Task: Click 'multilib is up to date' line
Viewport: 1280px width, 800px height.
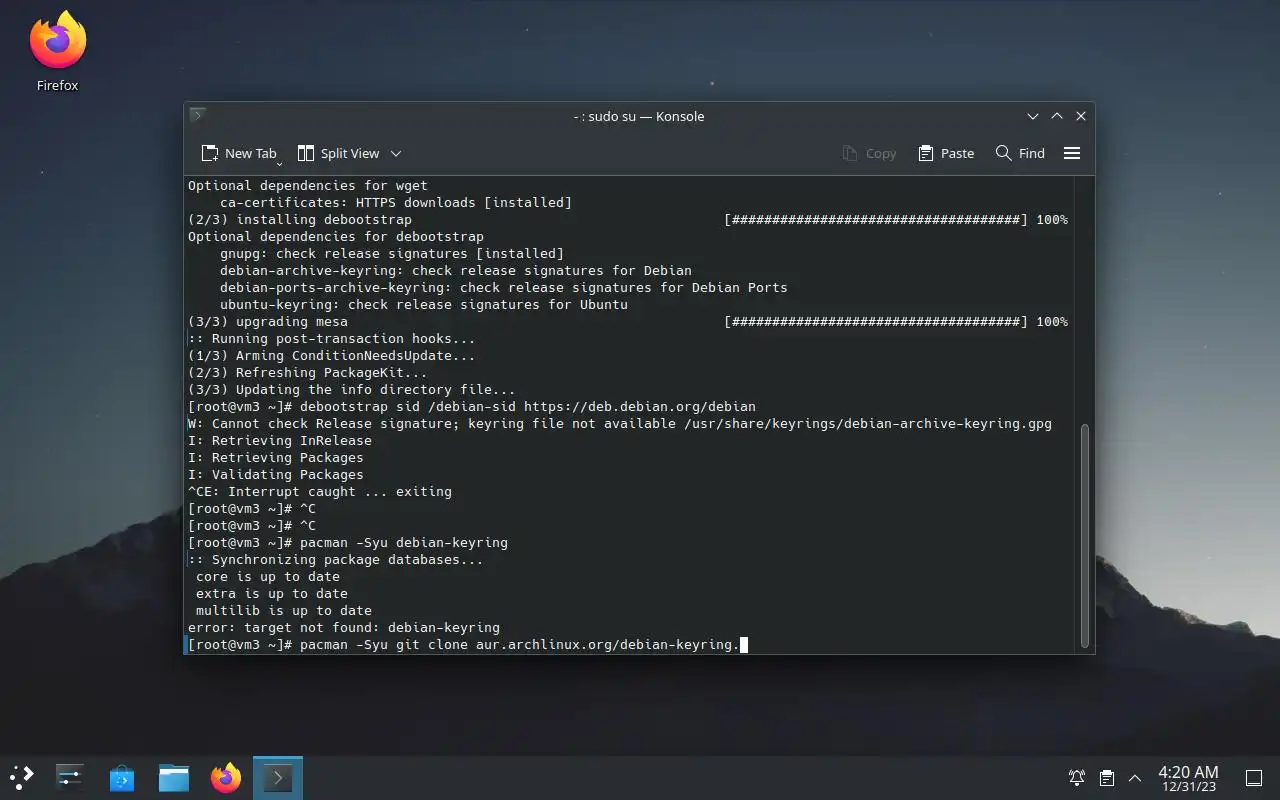Action: (284, 610)
